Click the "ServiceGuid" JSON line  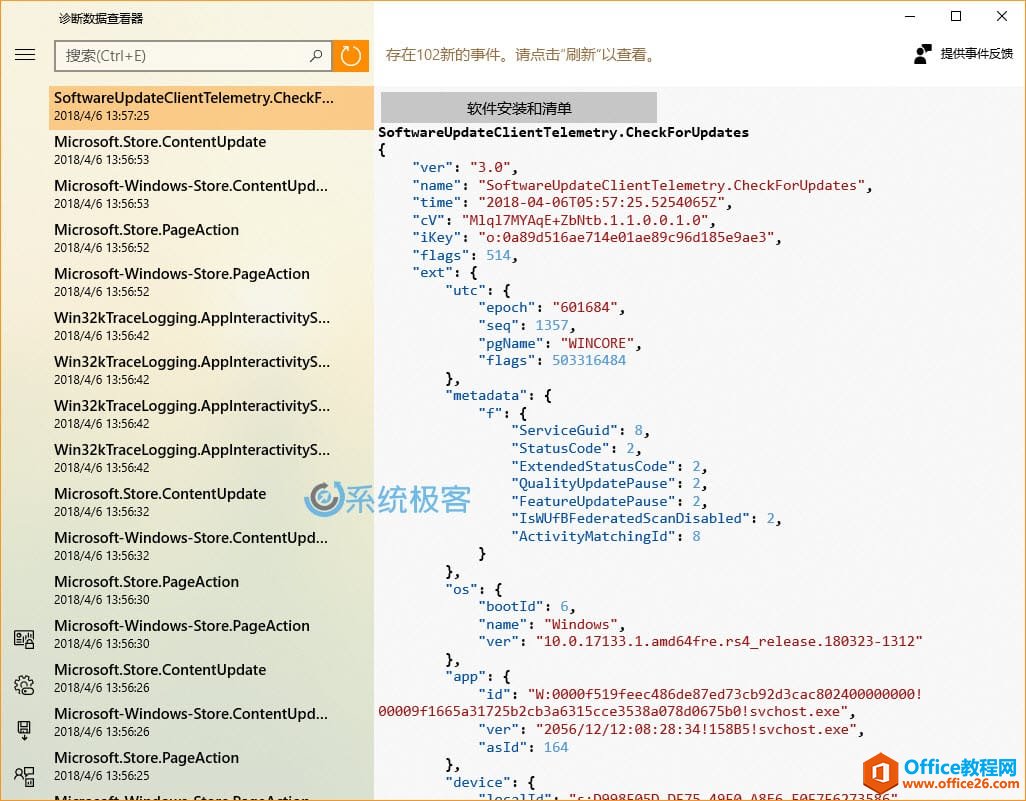pyautogui.click(x=580, y=431)
